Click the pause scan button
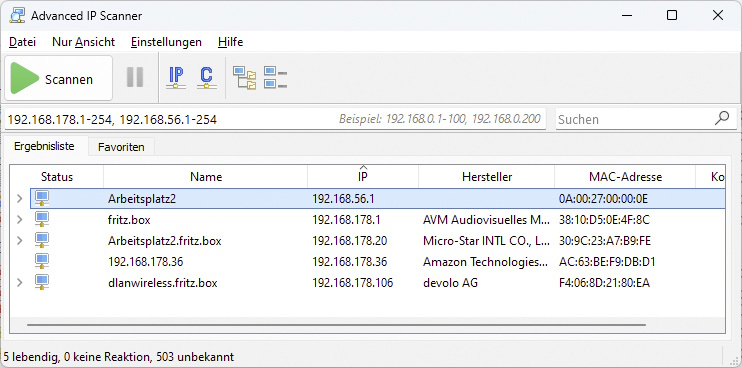Image resolution: width=742 pixels, height=368 pixels. [x=135, y=77]
